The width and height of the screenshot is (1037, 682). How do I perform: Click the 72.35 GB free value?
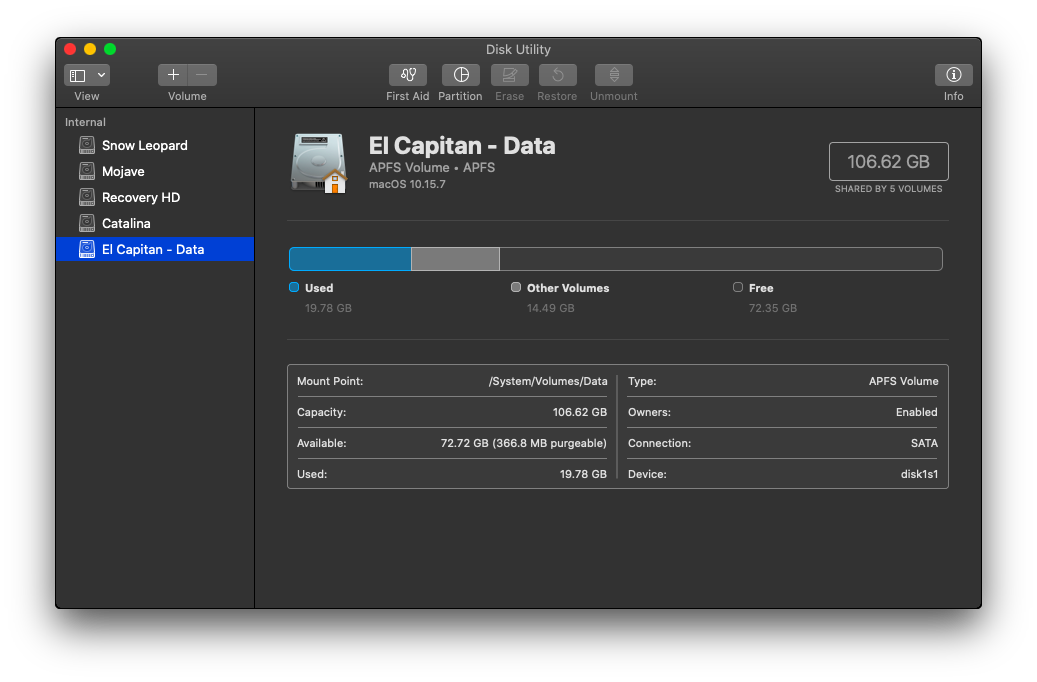772,308
